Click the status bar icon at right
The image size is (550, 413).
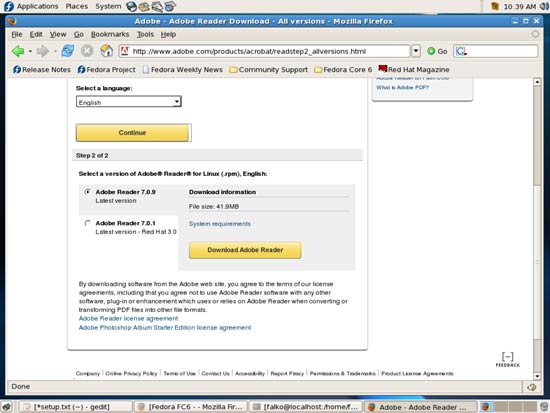point(531,387)
